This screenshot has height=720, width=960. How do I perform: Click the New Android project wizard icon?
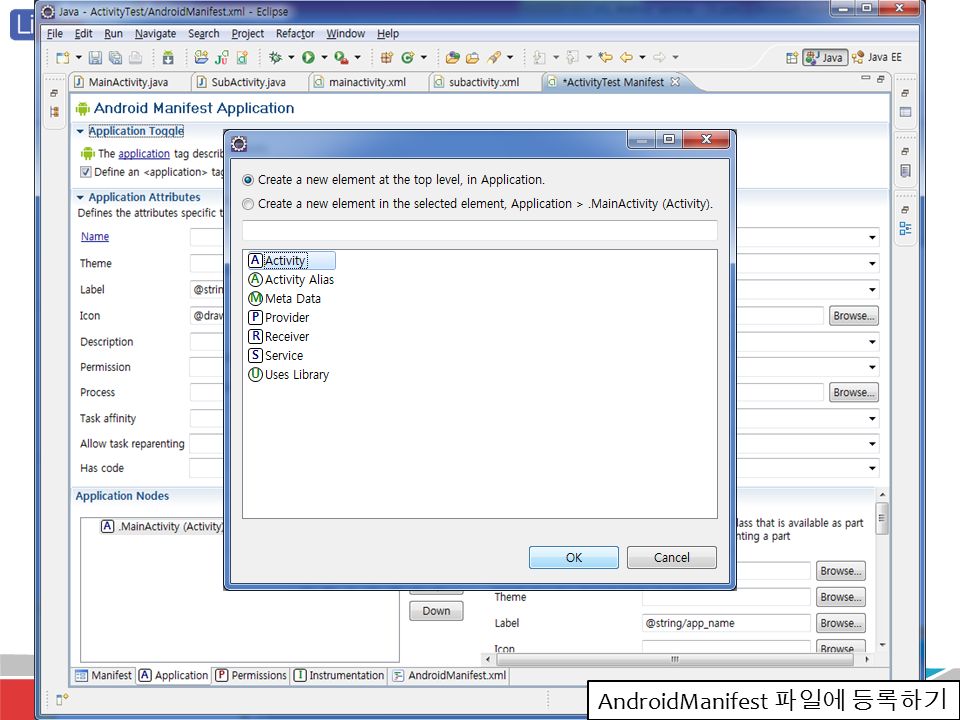(201, 58)
